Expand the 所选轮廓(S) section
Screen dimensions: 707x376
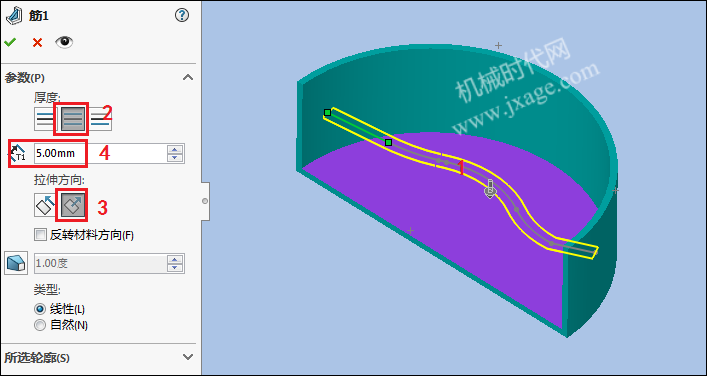point(188,357)
